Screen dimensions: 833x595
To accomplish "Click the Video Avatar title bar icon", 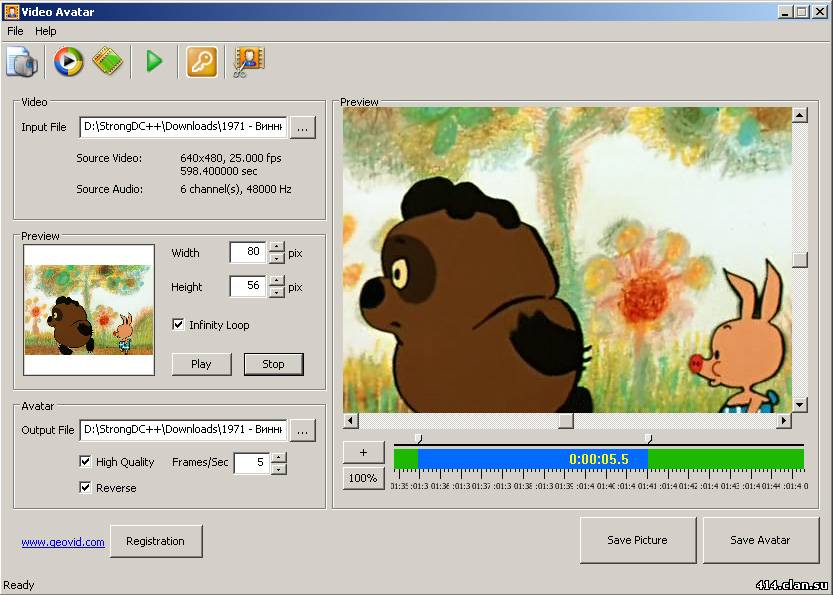I will click(x=11, y=11).
